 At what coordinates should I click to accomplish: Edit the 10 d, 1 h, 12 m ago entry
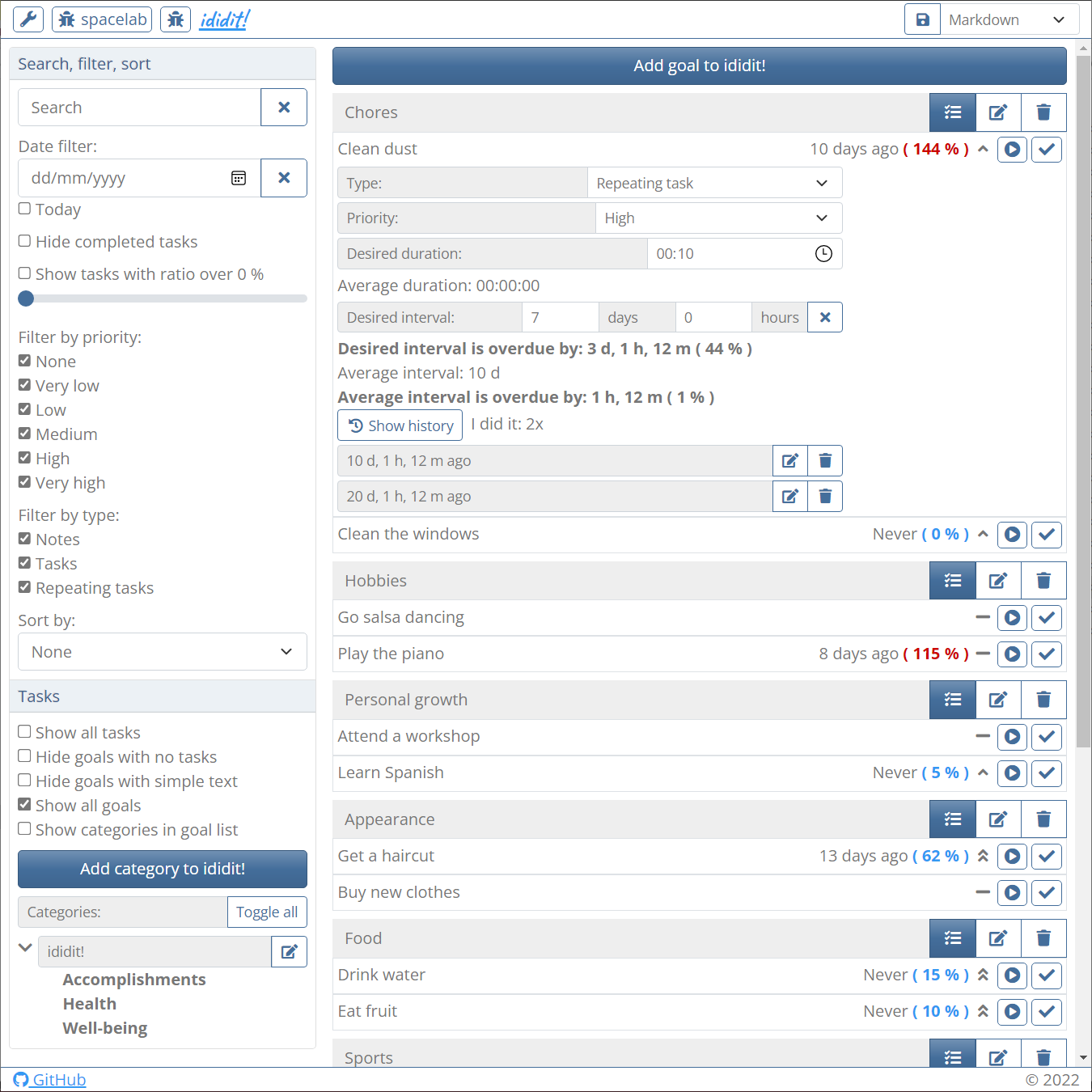[790, 460]
